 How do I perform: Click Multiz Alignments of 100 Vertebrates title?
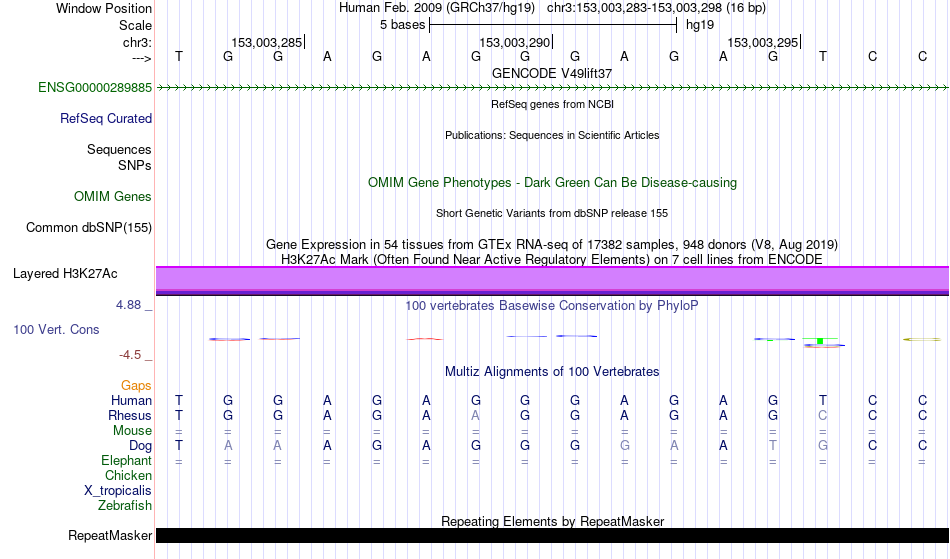click(552, 371)
